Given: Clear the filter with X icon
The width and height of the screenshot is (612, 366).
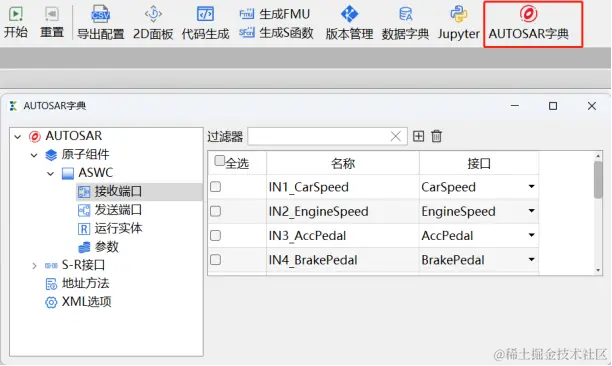Looking at the screenshot, I should click(395, 136).
